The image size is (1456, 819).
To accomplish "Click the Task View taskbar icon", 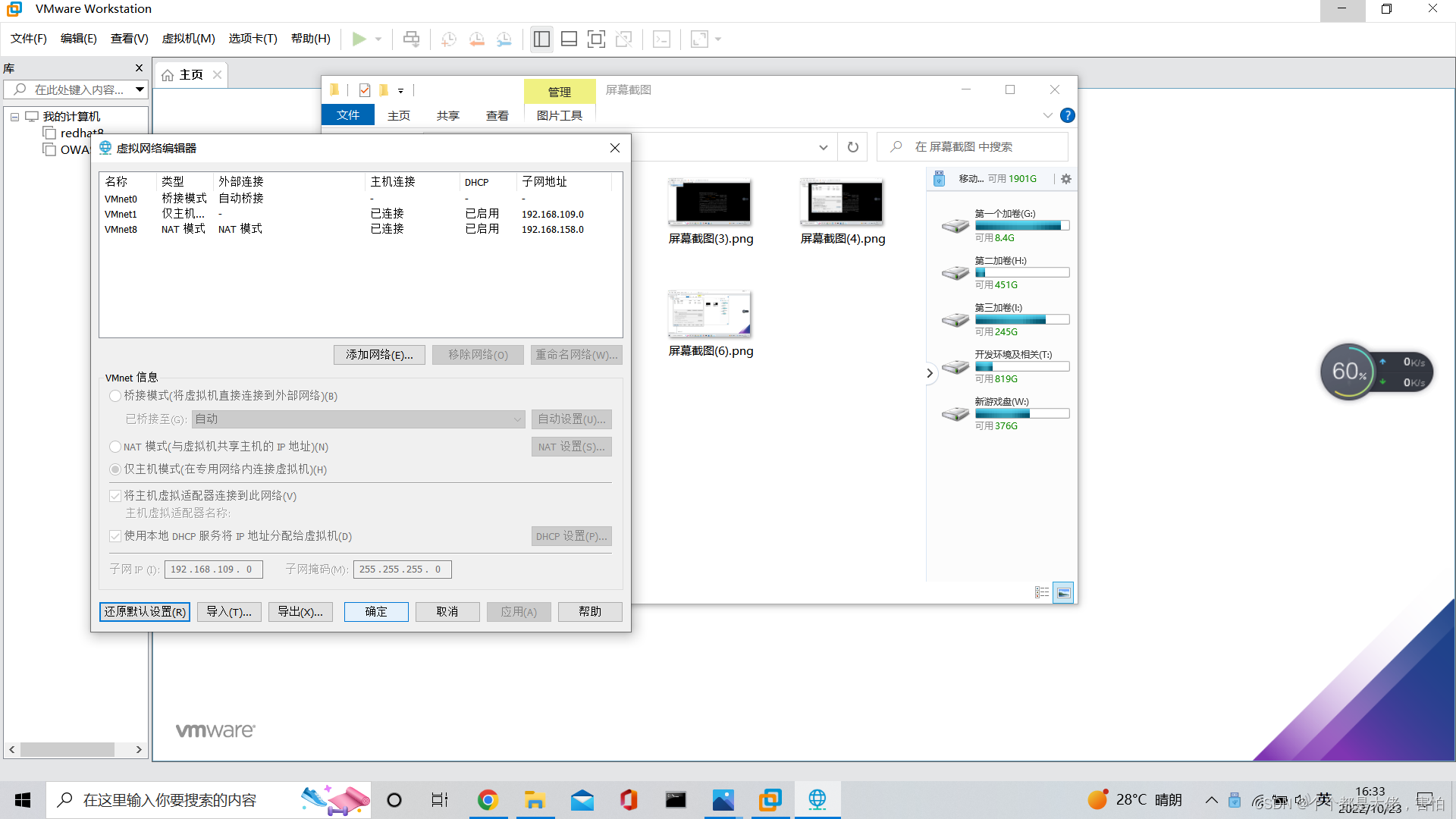I will click(x=440, y=800).
